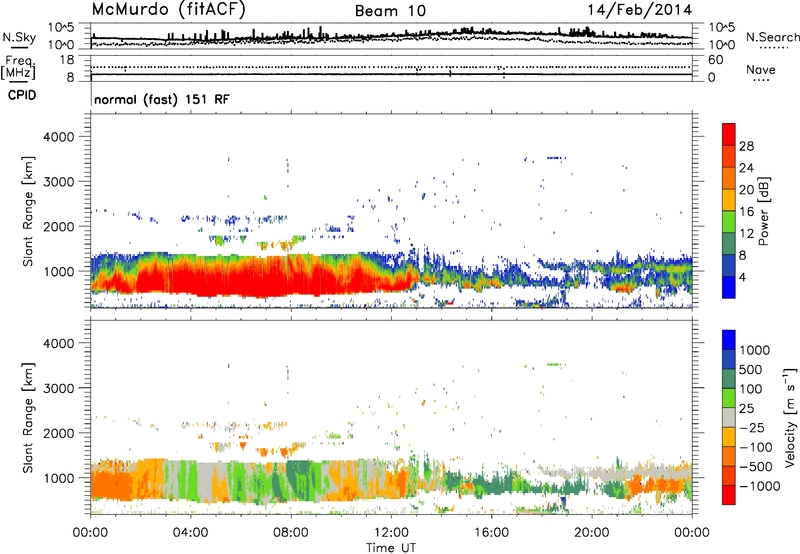Click the 4000 tick label on power panel
Screen dimensions: 800x554
[58, 137]
